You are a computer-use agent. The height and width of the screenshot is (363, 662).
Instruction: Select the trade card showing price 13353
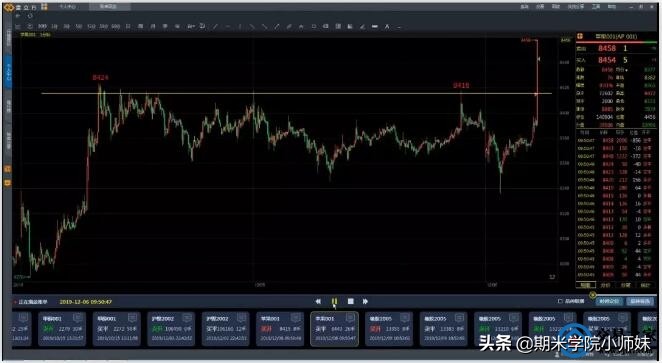(x=389, y=329)
